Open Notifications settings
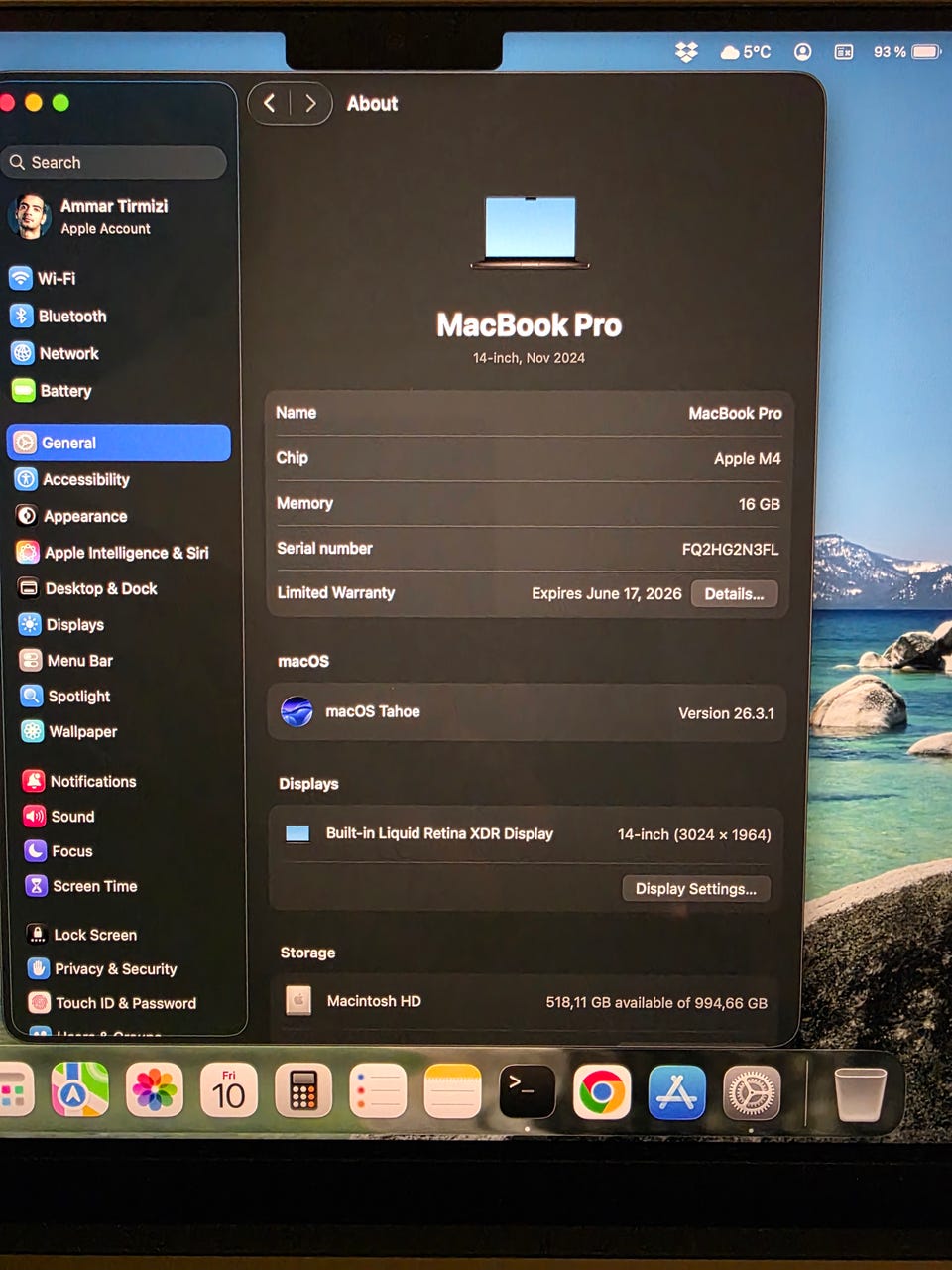952x1270 pixels. [x=80, y=781]
